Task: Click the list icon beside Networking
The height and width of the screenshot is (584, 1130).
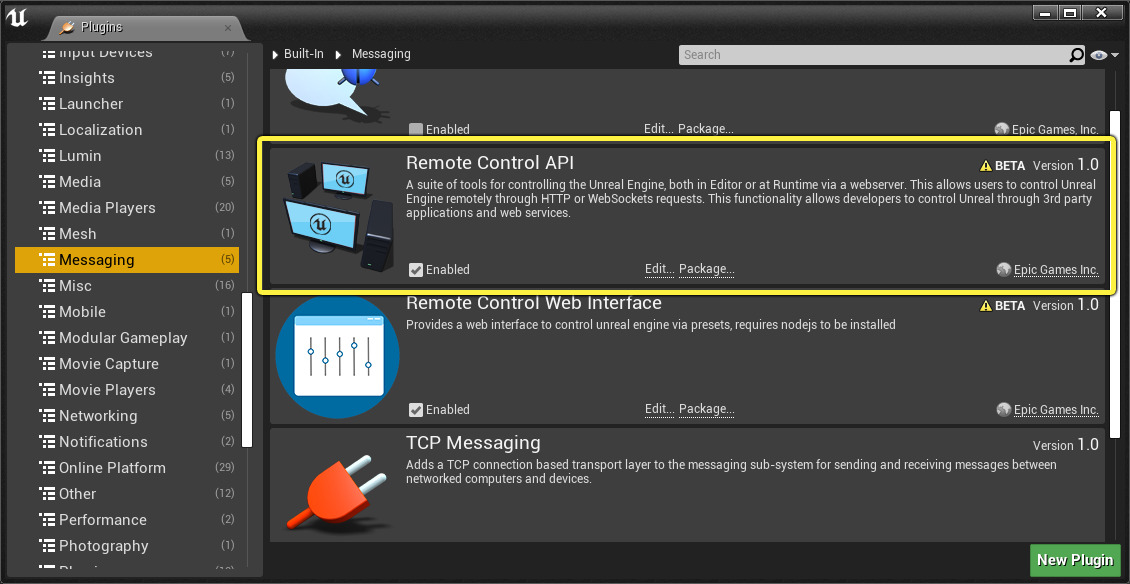Action: pos(47,415)
